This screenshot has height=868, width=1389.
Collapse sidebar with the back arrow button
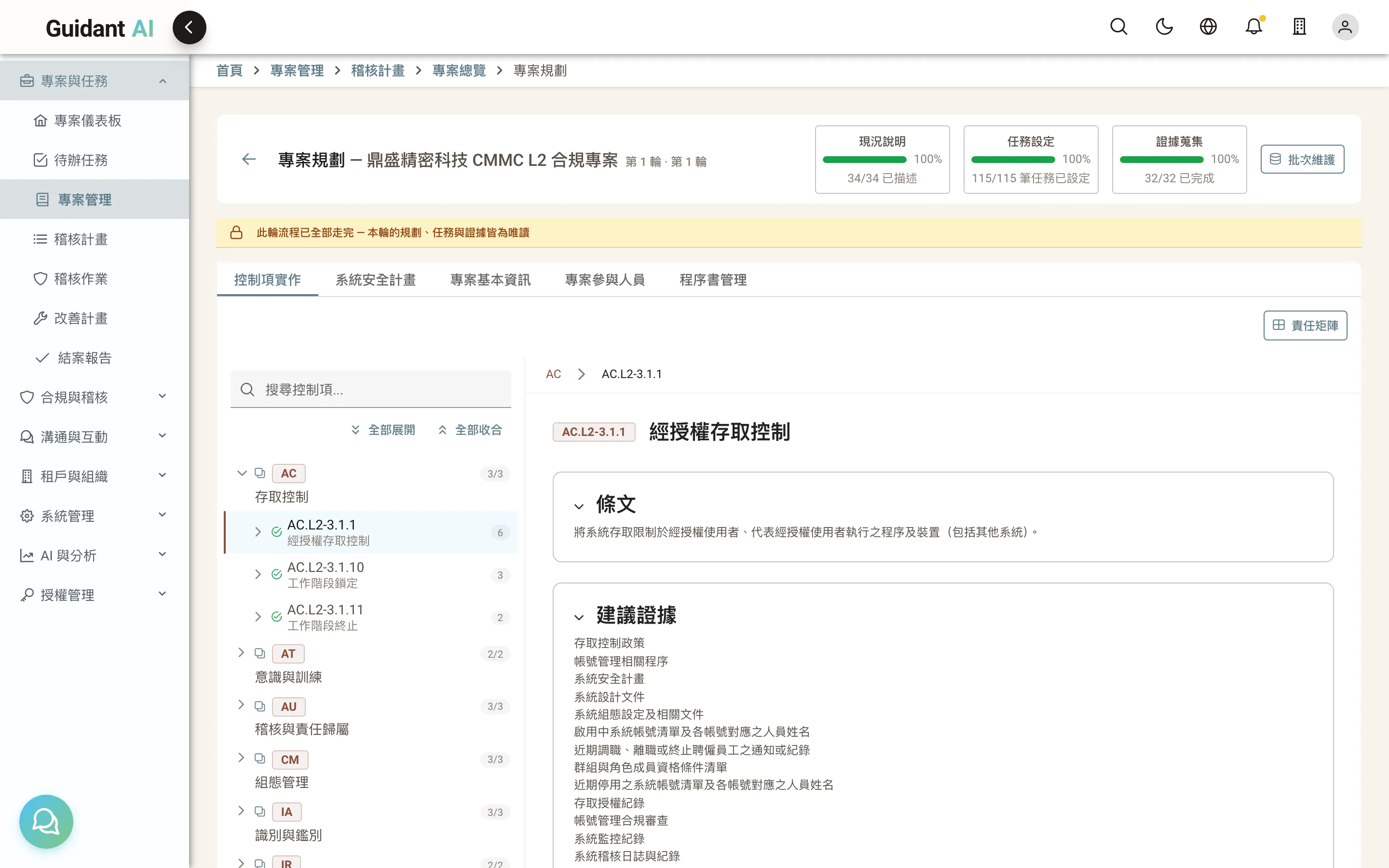click(x=189, y=27)
